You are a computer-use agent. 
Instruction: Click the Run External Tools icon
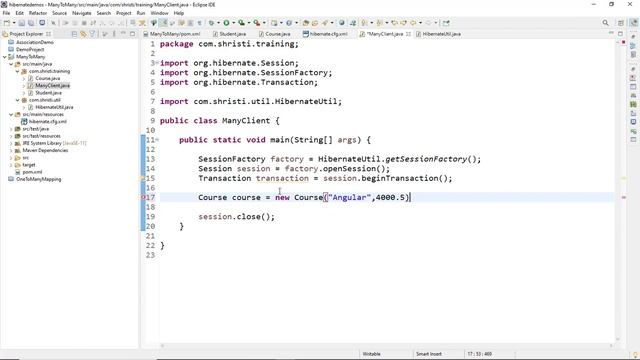(257, 23)
